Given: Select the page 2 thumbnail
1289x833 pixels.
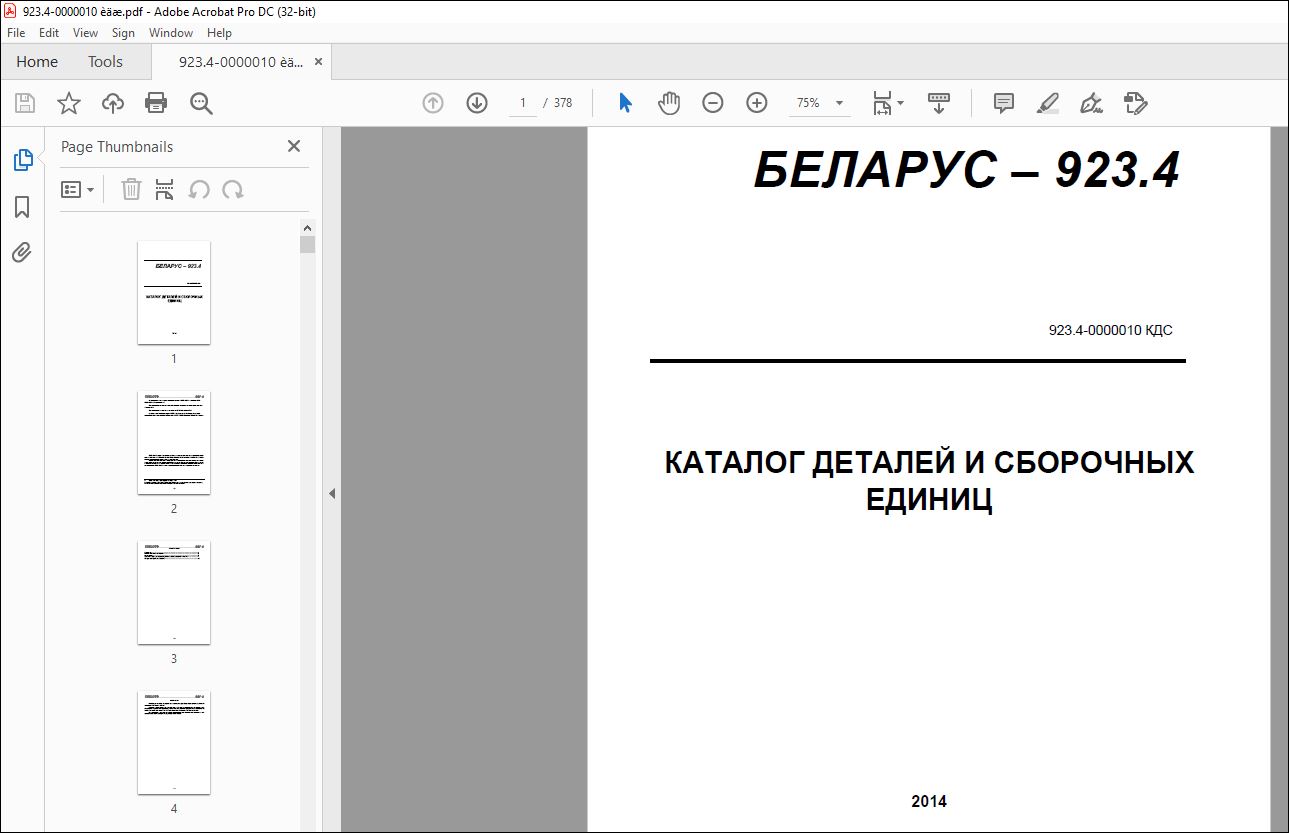Looking at the screenshot, I should [x=174, y=442].
